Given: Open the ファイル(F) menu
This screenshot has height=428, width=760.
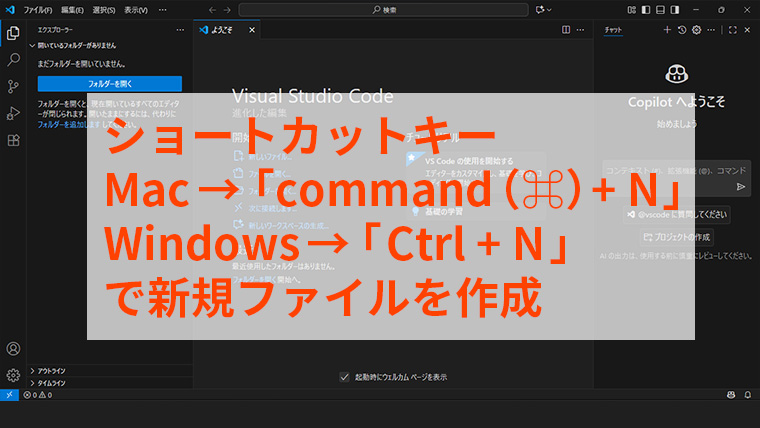Looking at the screenshot, I should point(38,10).
